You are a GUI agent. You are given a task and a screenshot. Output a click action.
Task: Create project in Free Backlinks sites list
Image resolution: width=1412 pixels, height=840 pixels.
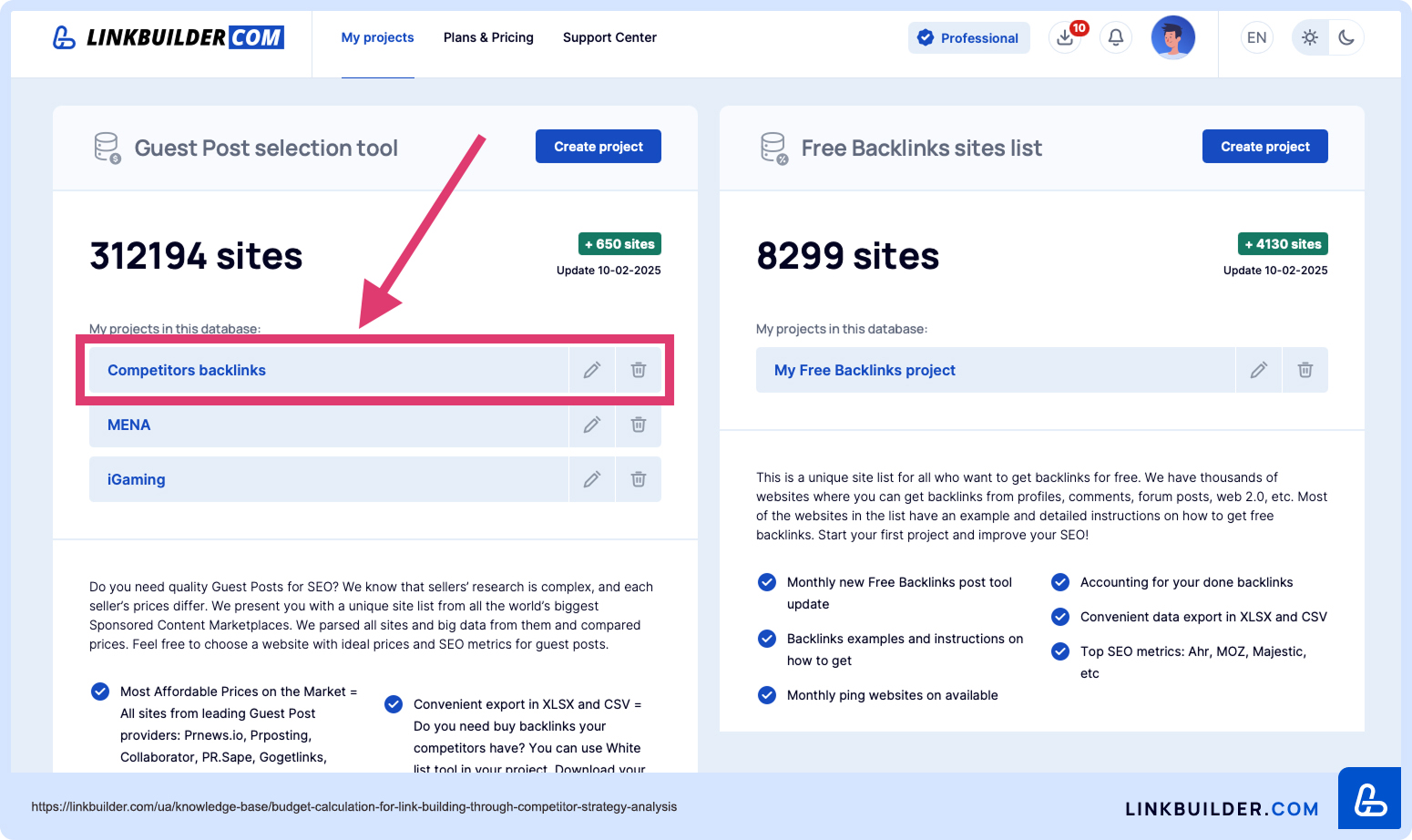tap(1264, 147)
